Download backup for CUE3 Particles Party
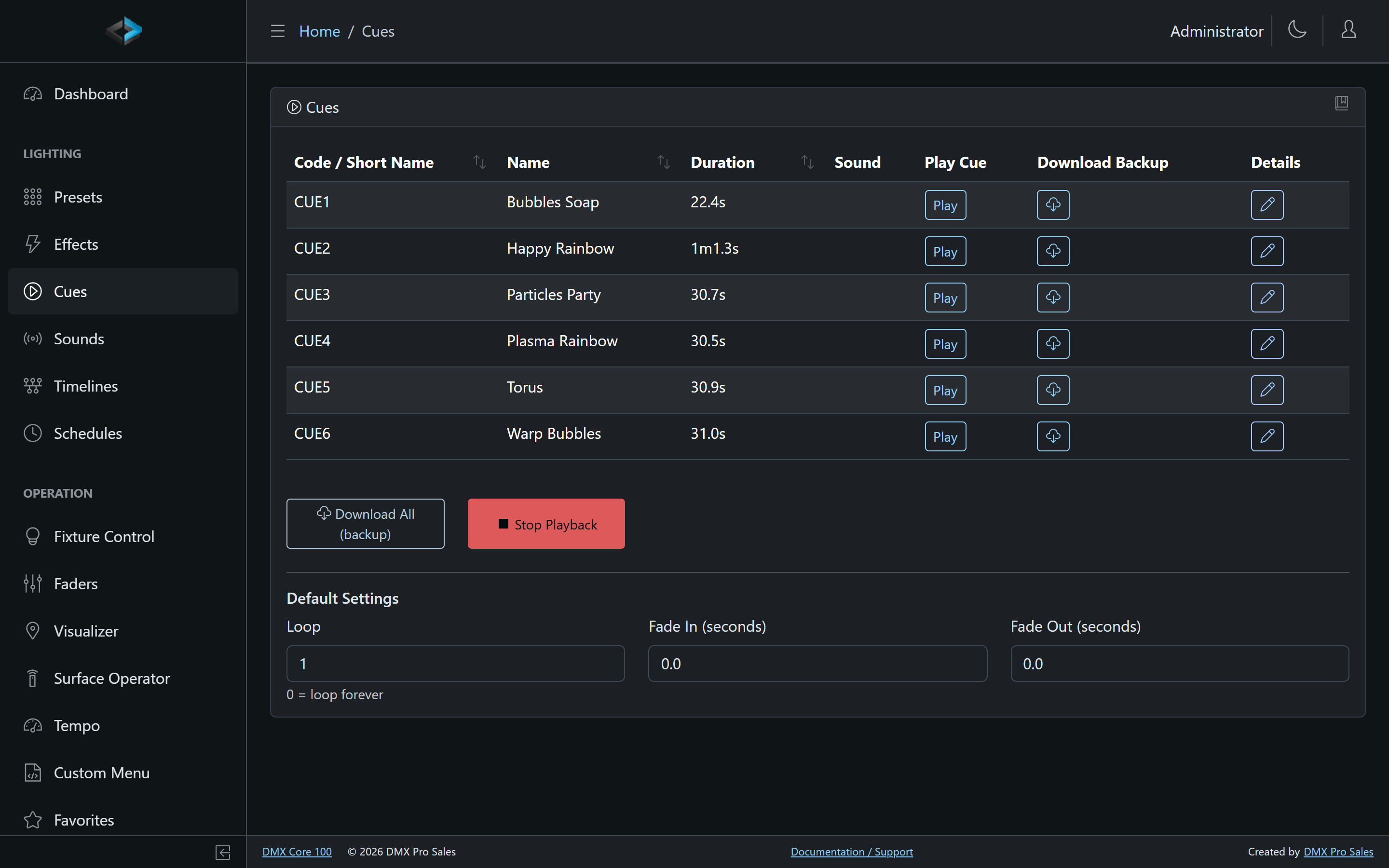Viewport: 1389px width, 868px height. pyautogui.click(x=1053, y=298)
